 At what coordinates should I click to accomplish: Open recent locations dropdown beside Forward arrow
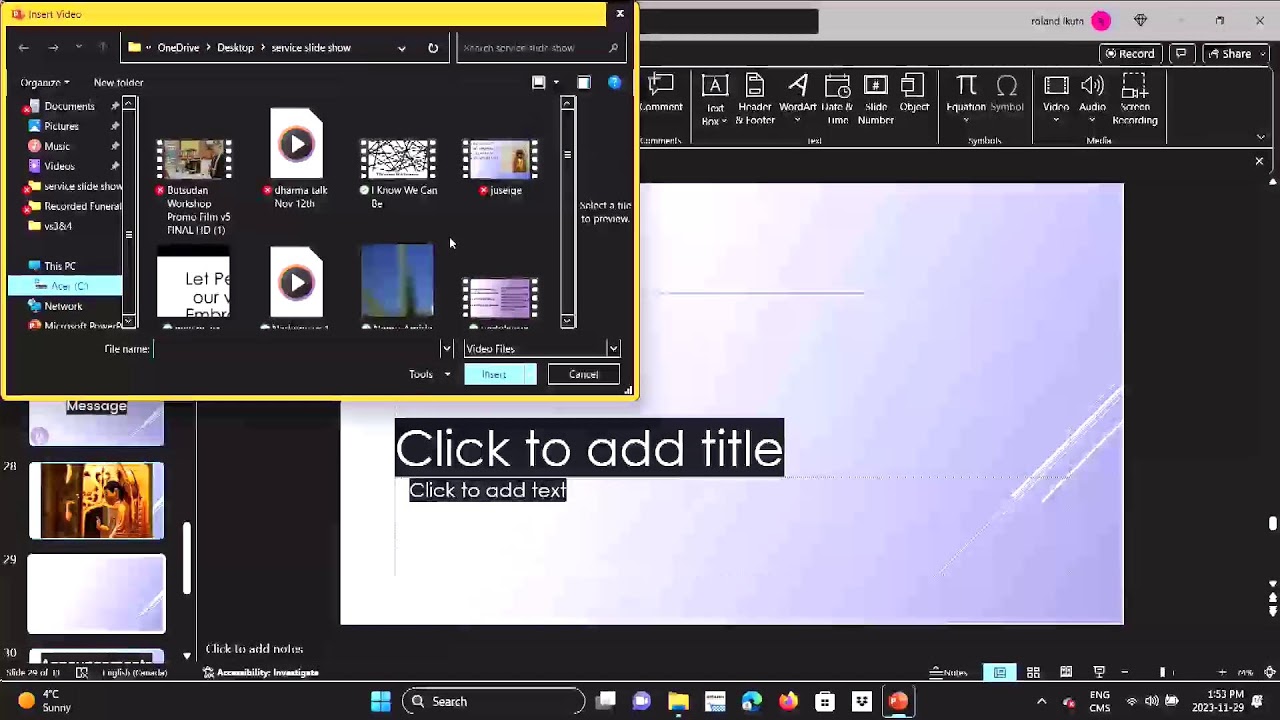(78, 47)
